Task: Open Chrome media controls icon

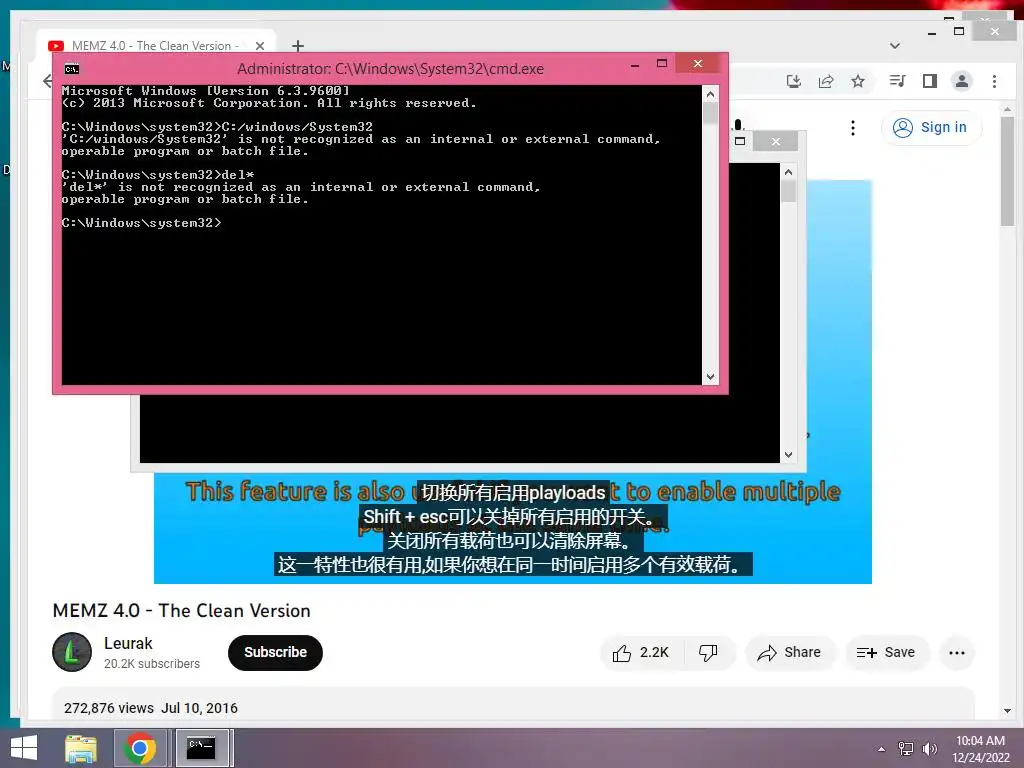Action: [x=897, y=81]
